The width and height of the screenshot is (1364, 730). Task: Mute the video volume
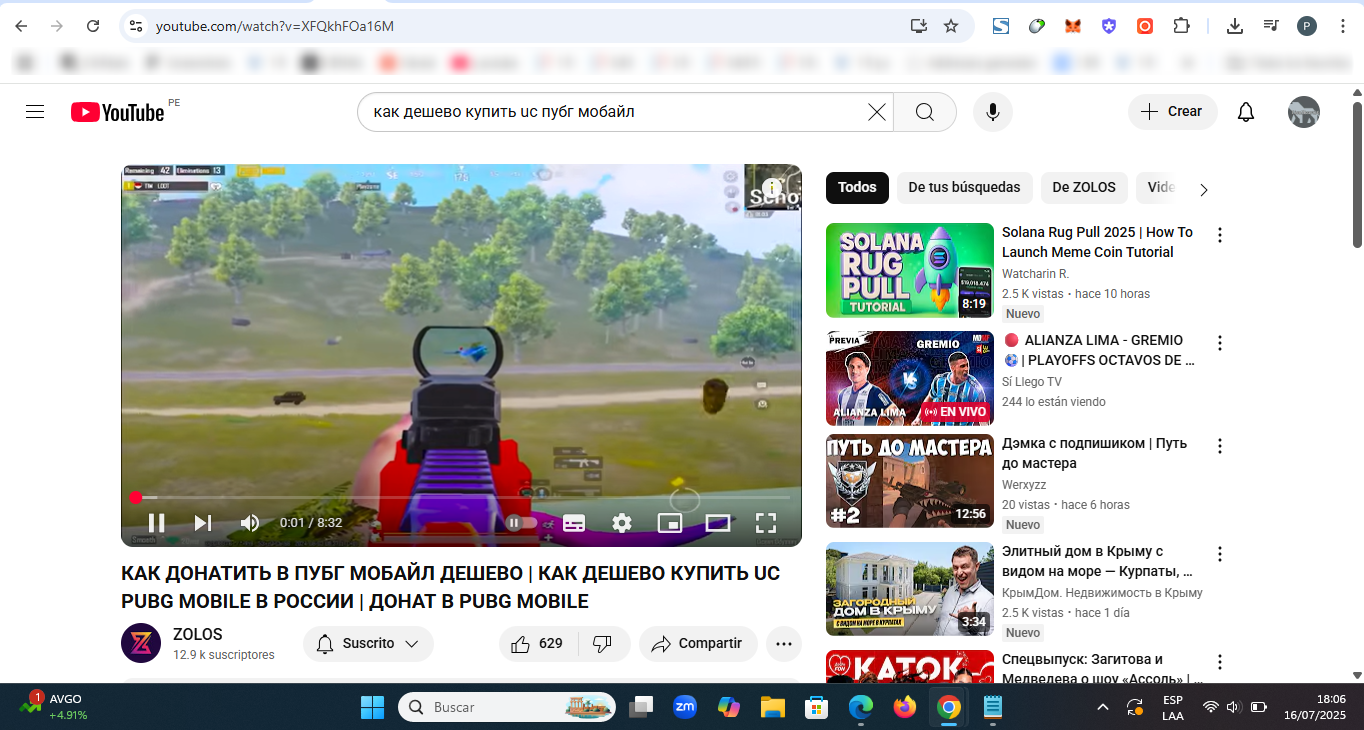click(250, 523)
